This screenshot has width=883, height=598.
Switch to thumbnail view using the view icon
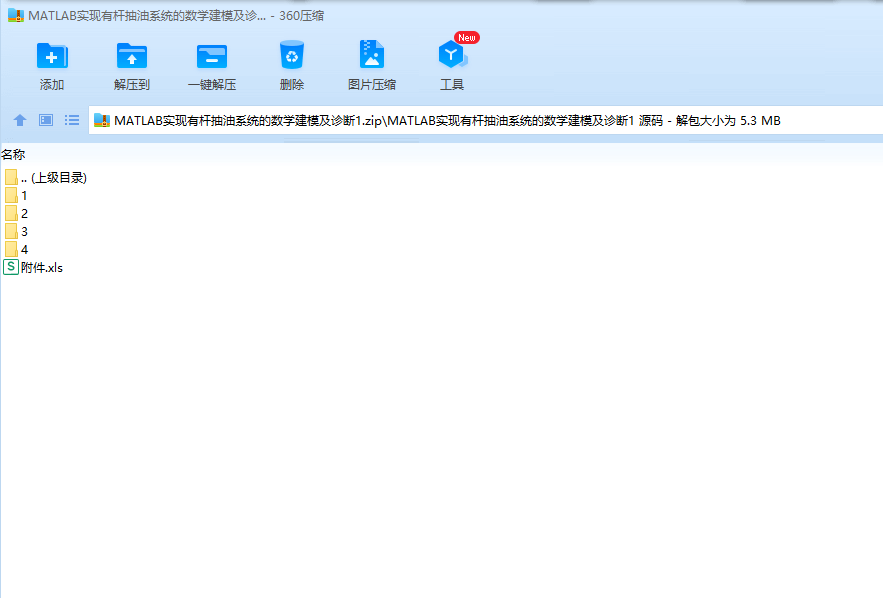coord(46,120)
